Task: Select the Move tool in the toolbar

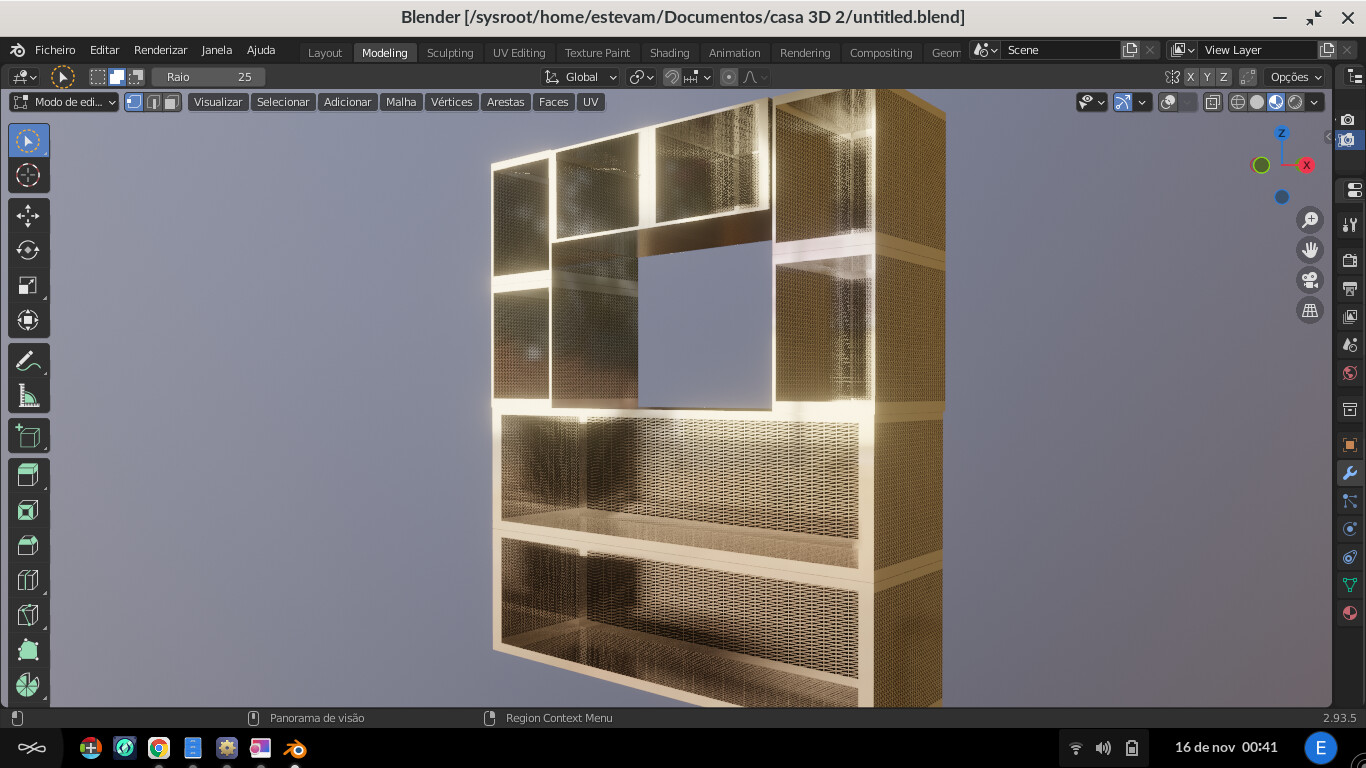Action: [28, 215]
